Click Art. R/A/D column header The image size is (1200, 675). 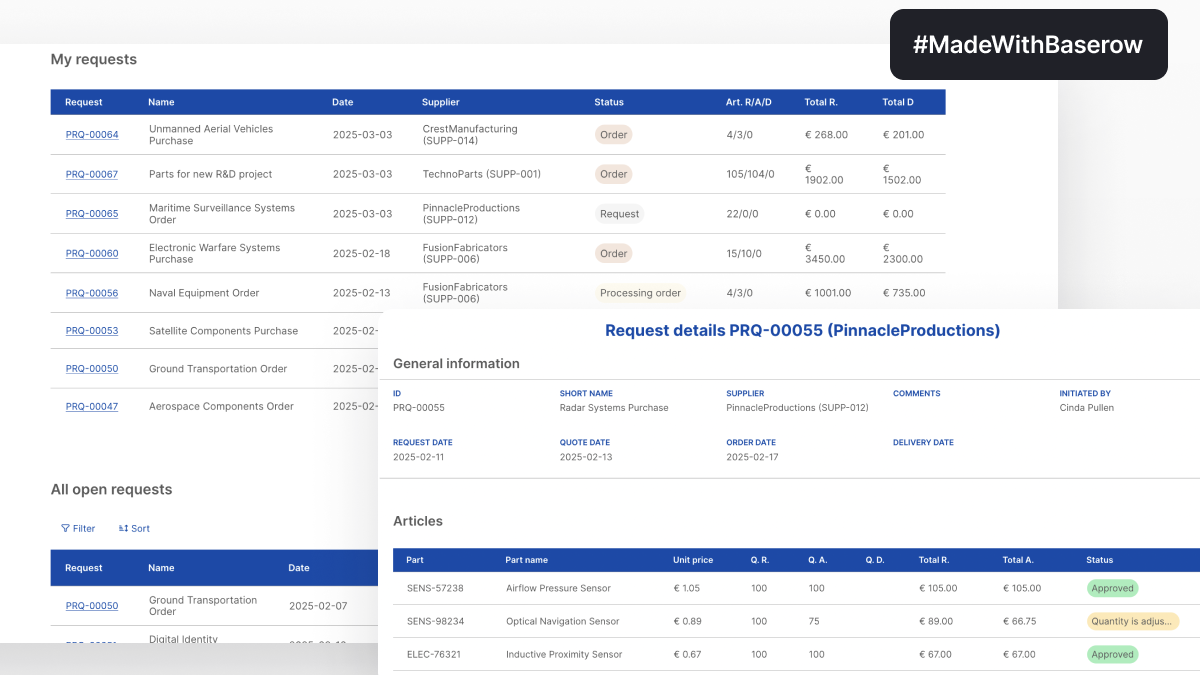[x=749, y=102]
